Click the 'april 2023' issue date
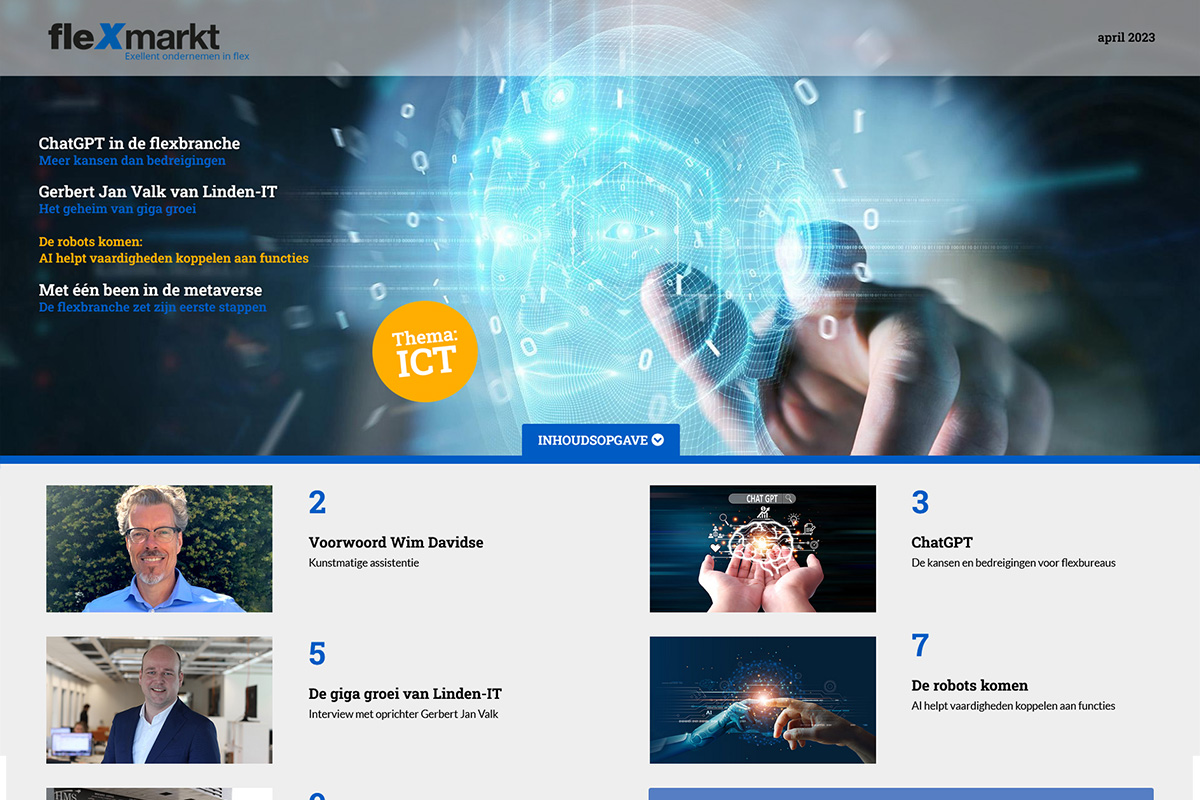 tap(1126, 38)
